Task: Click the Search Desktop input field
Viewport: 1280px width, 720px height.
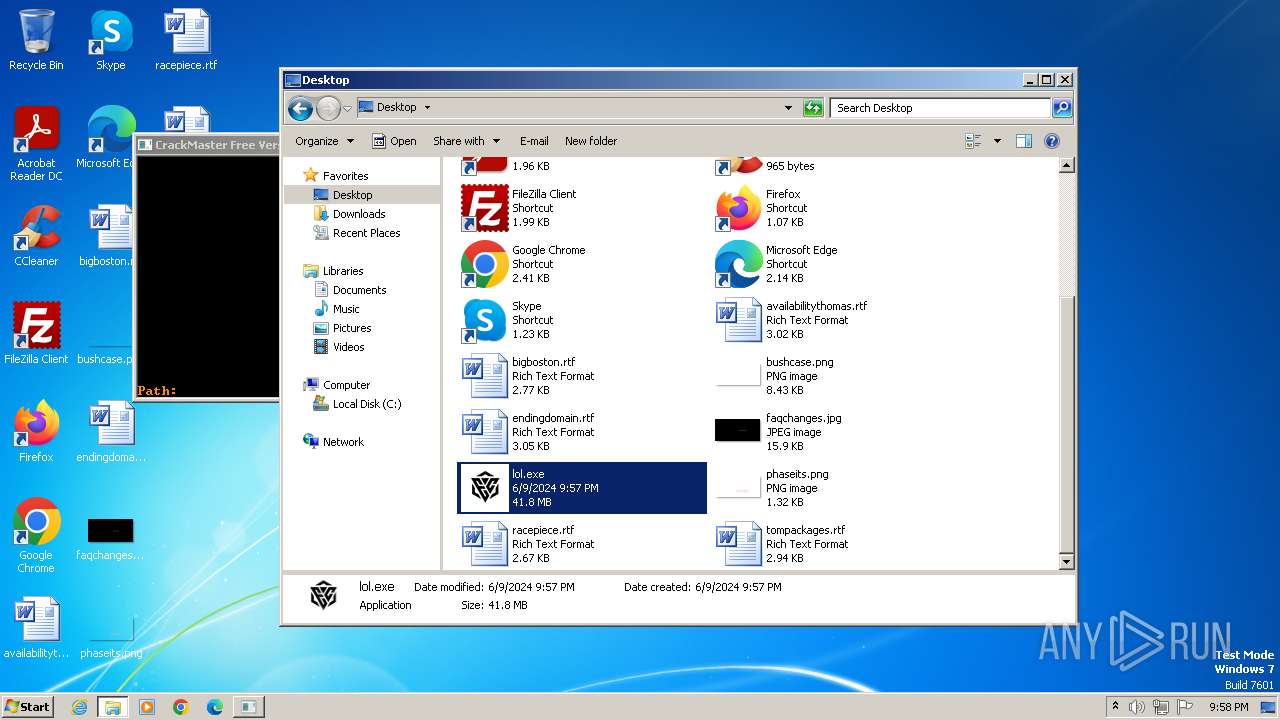Action: click(941, 108)
